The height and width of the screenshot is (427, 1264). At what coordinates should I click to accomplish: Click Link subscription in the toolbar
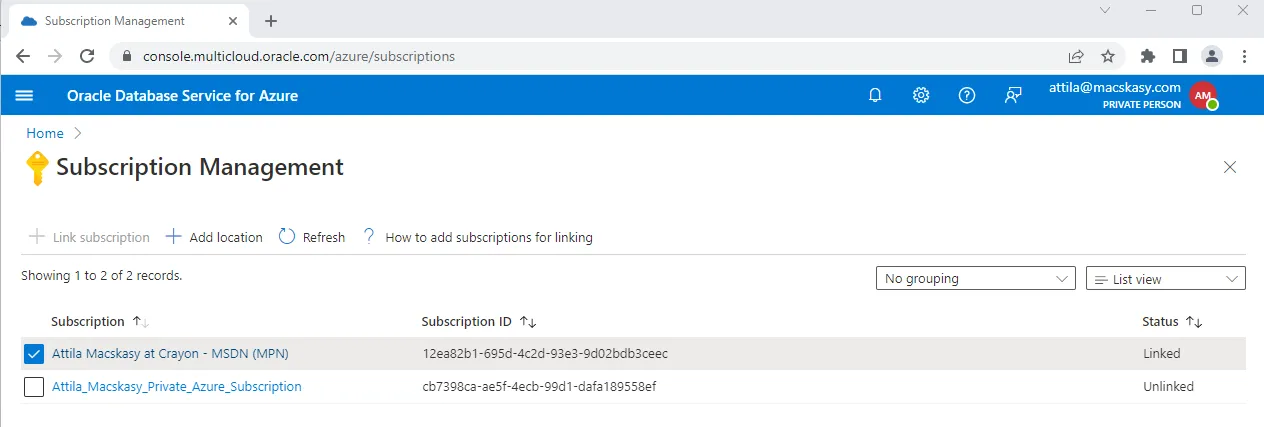point(89,237)
